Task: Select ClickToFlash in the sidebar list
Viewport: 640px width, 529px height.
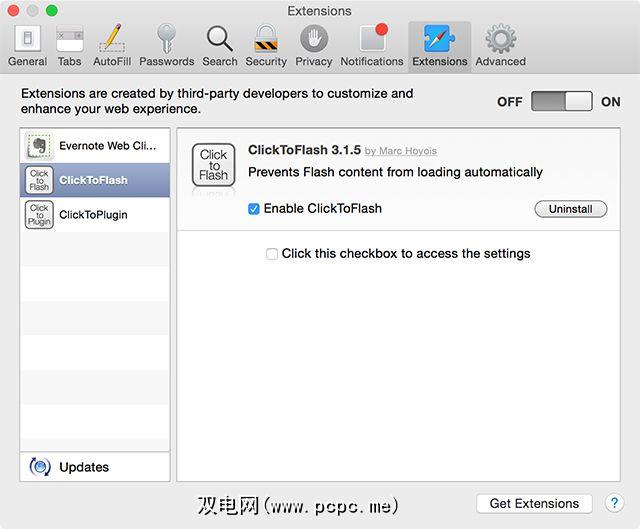Action: [95, 180]
